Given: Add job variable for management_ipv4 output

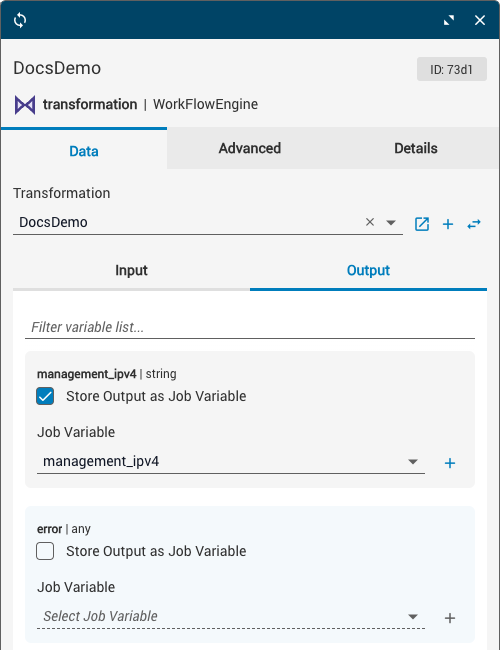Looking at the screenshot, I should pyautogui.click(x=450, y=463).
